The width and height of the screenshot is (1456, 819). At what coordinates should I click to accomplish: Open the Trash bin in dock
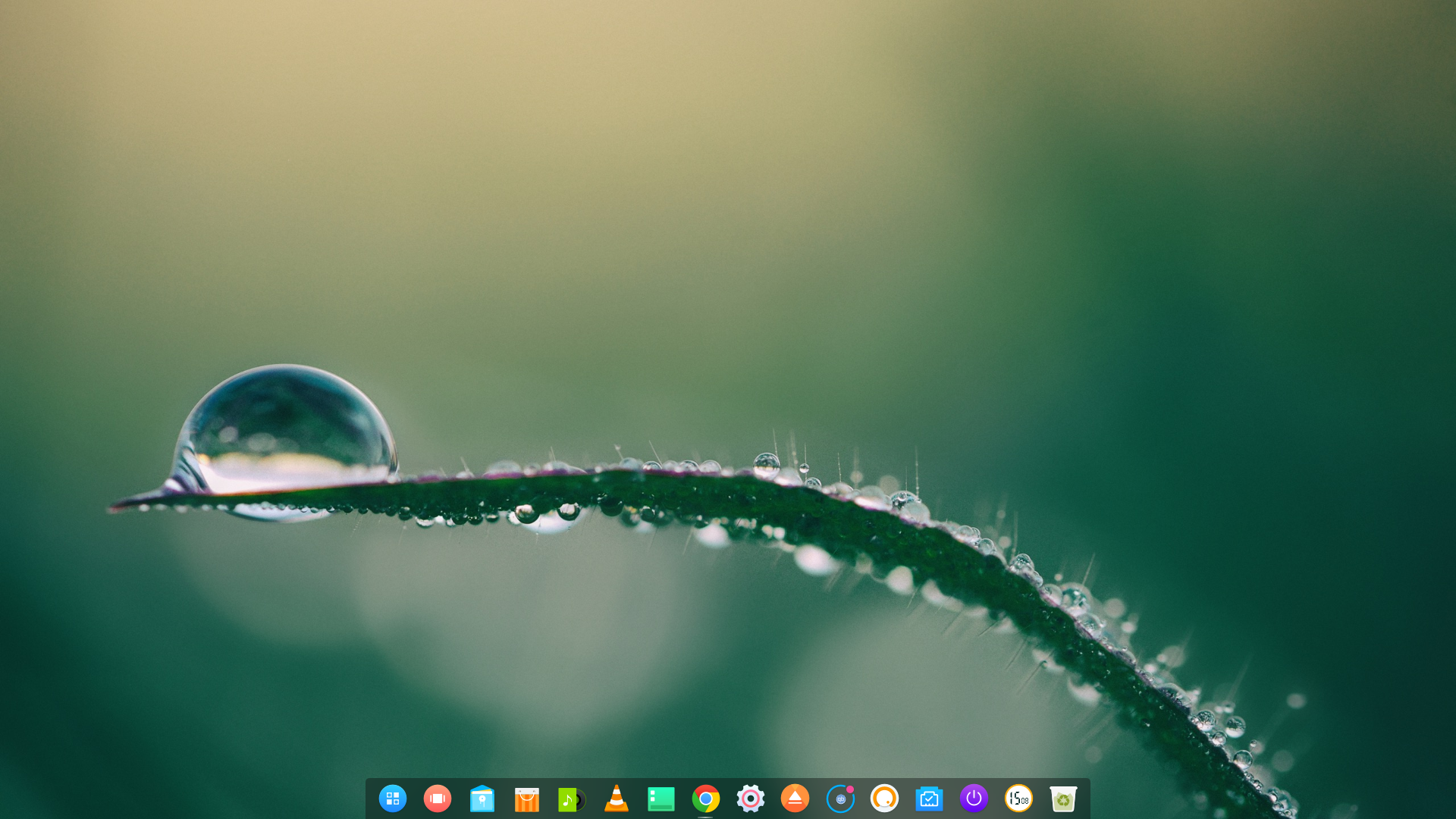1063,799
